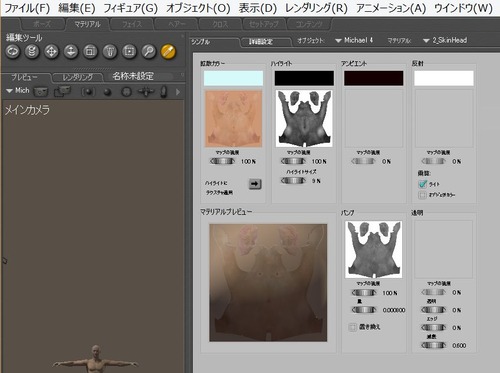Open the Mich figure dropdown in preview
The height and width of the screenshot is (373, 500).
18,91
